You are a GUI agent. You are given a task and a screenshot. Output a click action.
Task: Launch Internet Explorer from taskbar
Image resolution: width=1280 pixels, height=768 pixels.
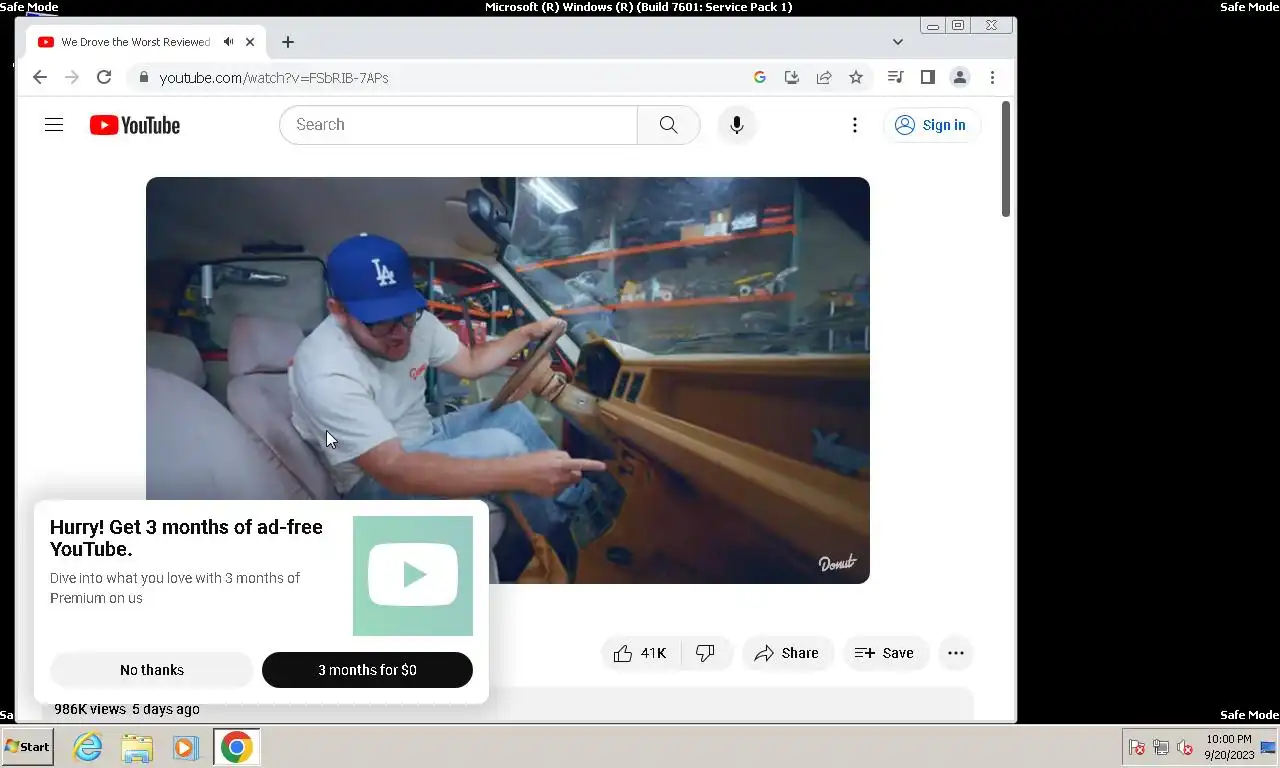88,747
